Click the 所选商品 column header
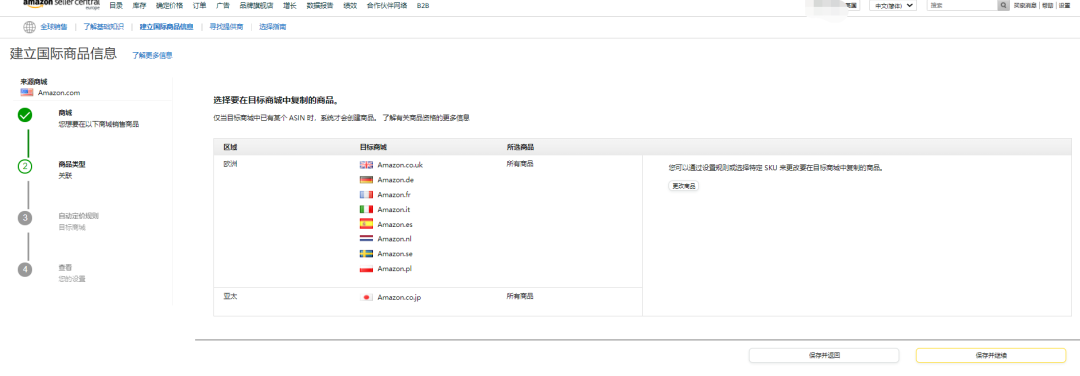The height and width of the screenshot is (376, 1080). click(x=520, y=147)
